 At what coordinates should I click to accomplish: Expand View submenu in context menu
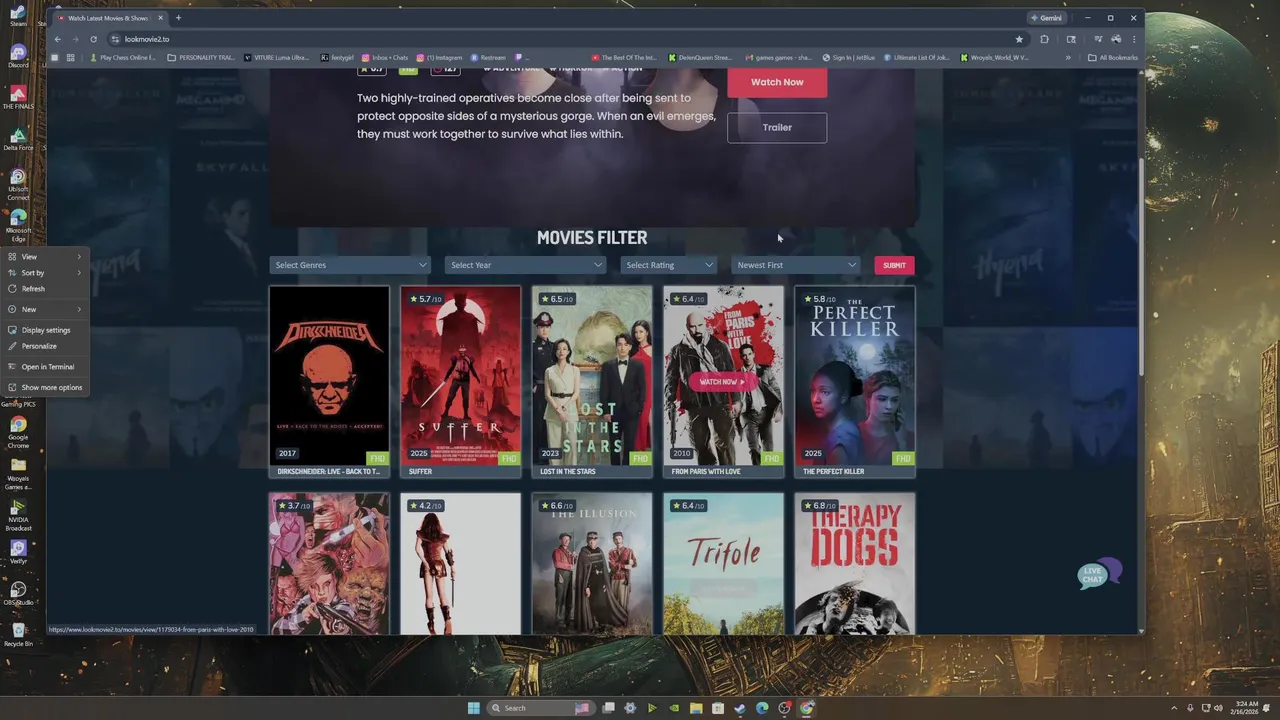coord(45,257)
